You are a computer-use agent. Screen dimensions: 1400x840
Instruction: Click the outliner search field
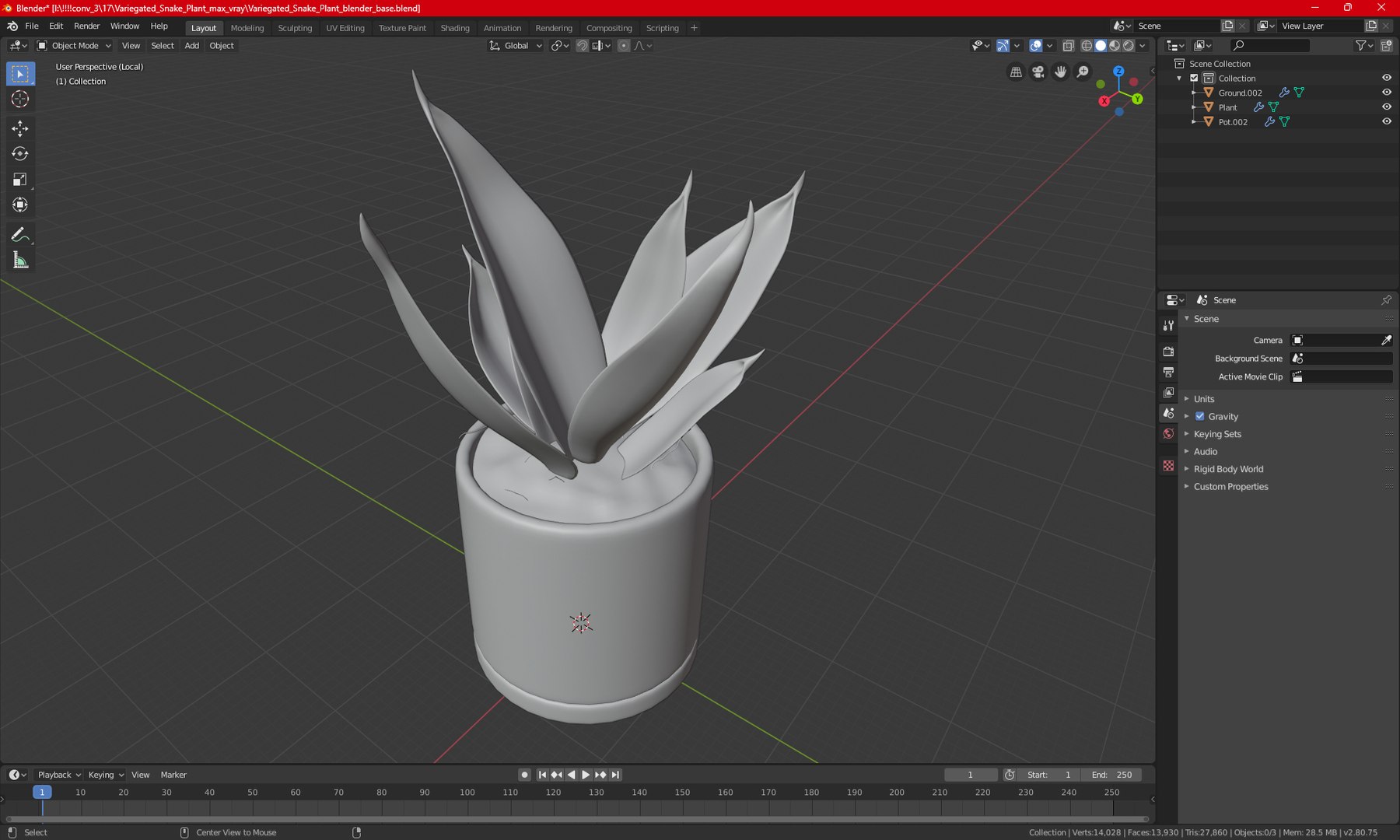coord(1270,46)
